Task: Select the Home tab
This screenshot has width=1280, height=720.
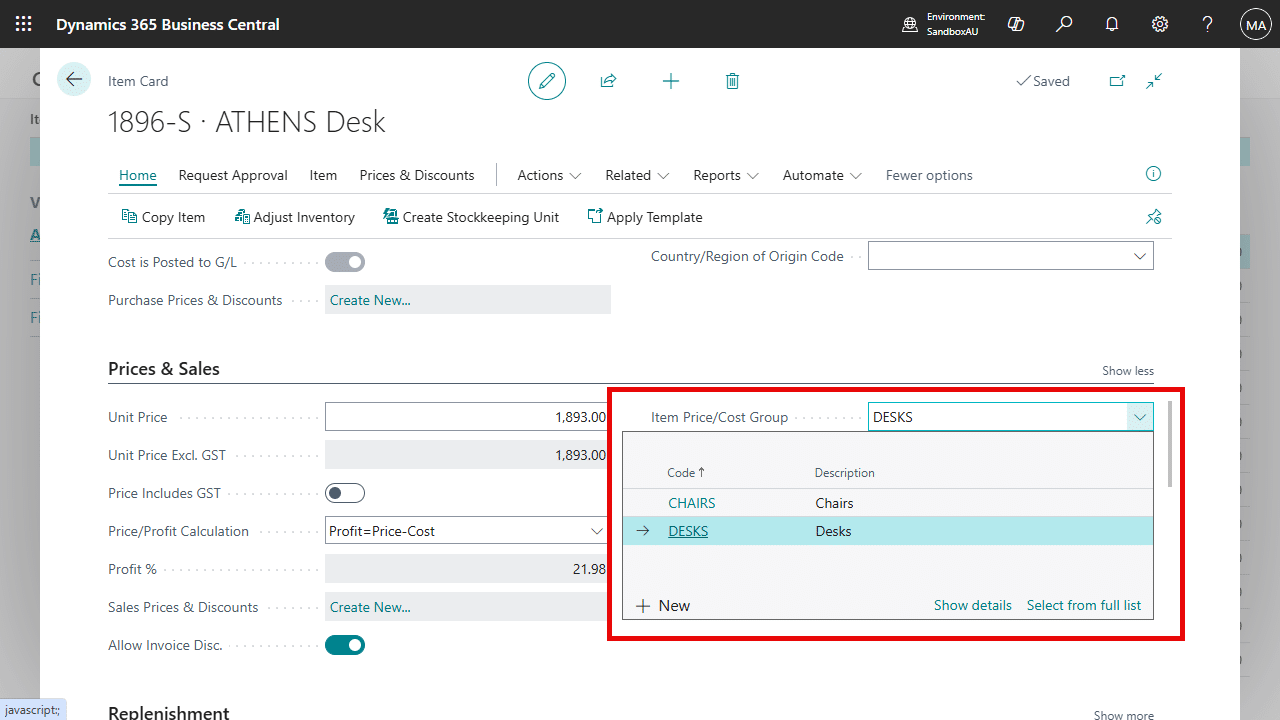Action: (x=138, y=175)
